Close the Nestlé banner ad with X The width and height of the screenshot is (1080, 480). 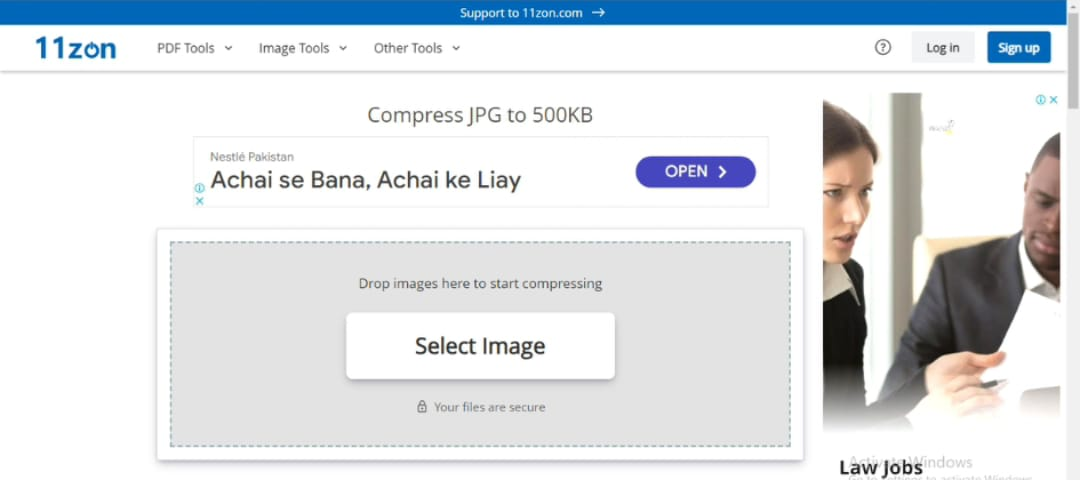(199, 200)
